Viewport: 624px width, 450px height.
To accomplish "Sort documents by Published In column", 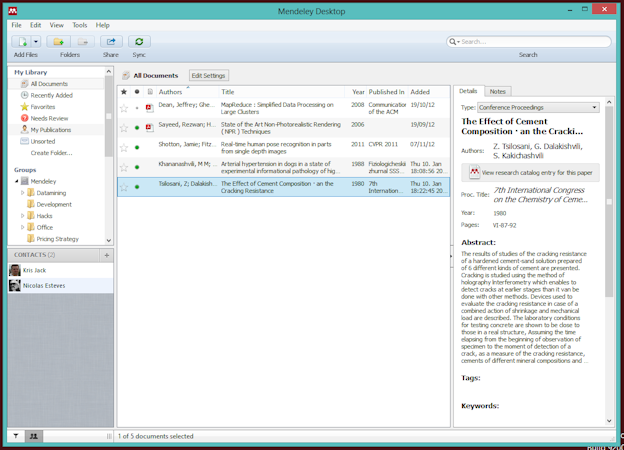I will pos(387,92).
